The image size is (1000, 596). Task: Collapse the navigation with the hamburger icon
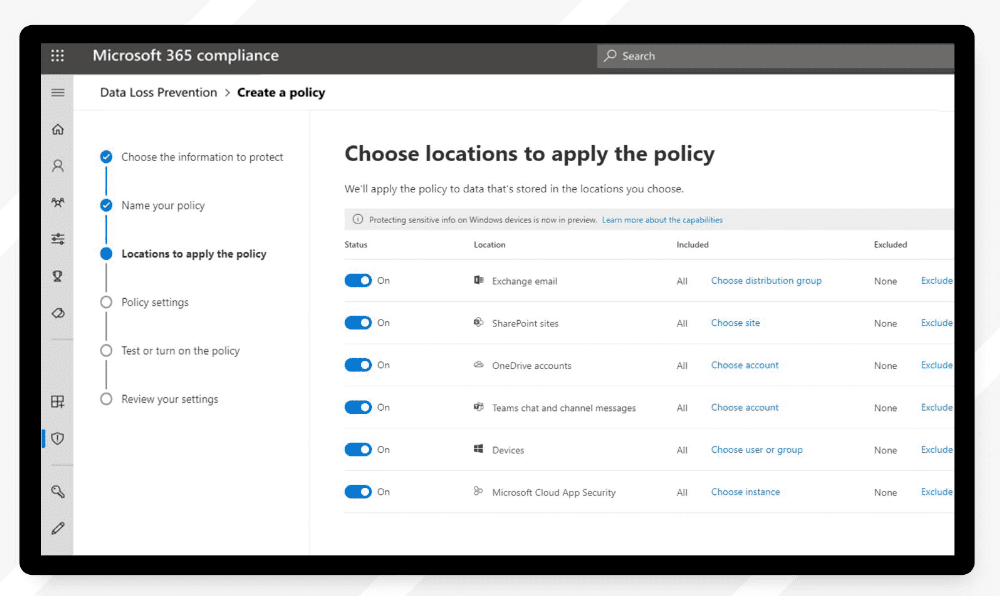point(57,91)
